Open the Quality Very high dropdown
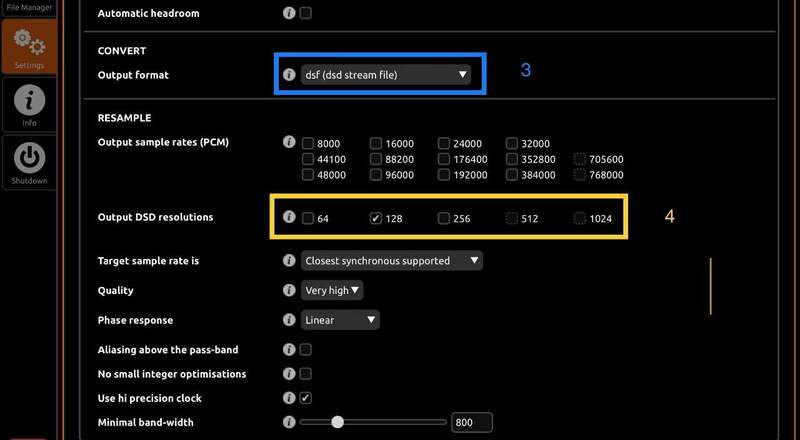Image resolution: width=800 pixels, height=440 pixels. (x=333, y=290)
